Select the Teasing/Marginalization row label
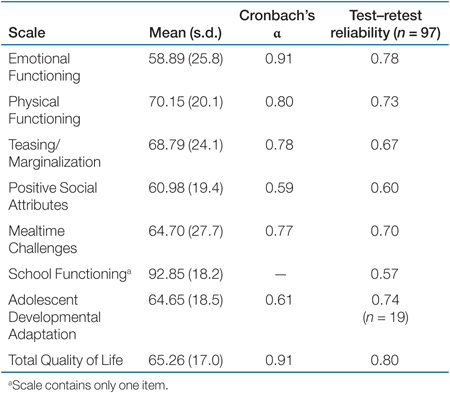This screenshot has height=393, width=450. tap(54, 153)
